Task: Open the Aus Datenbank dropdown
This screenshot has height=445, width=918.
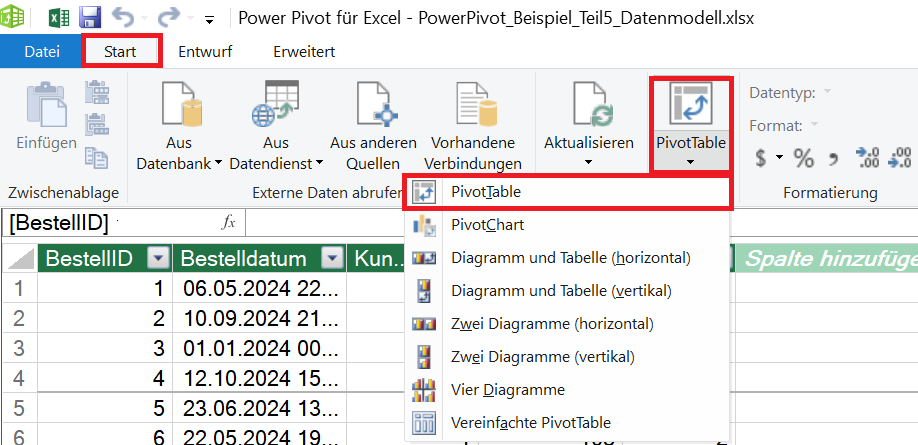Action: pyautogui.click(x=179, y=126)
